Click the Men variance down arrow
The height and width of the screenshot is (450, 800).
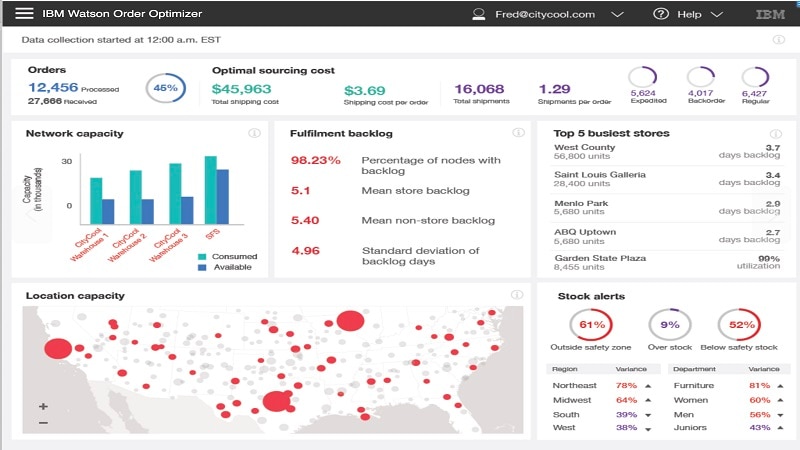click(780, 415)
